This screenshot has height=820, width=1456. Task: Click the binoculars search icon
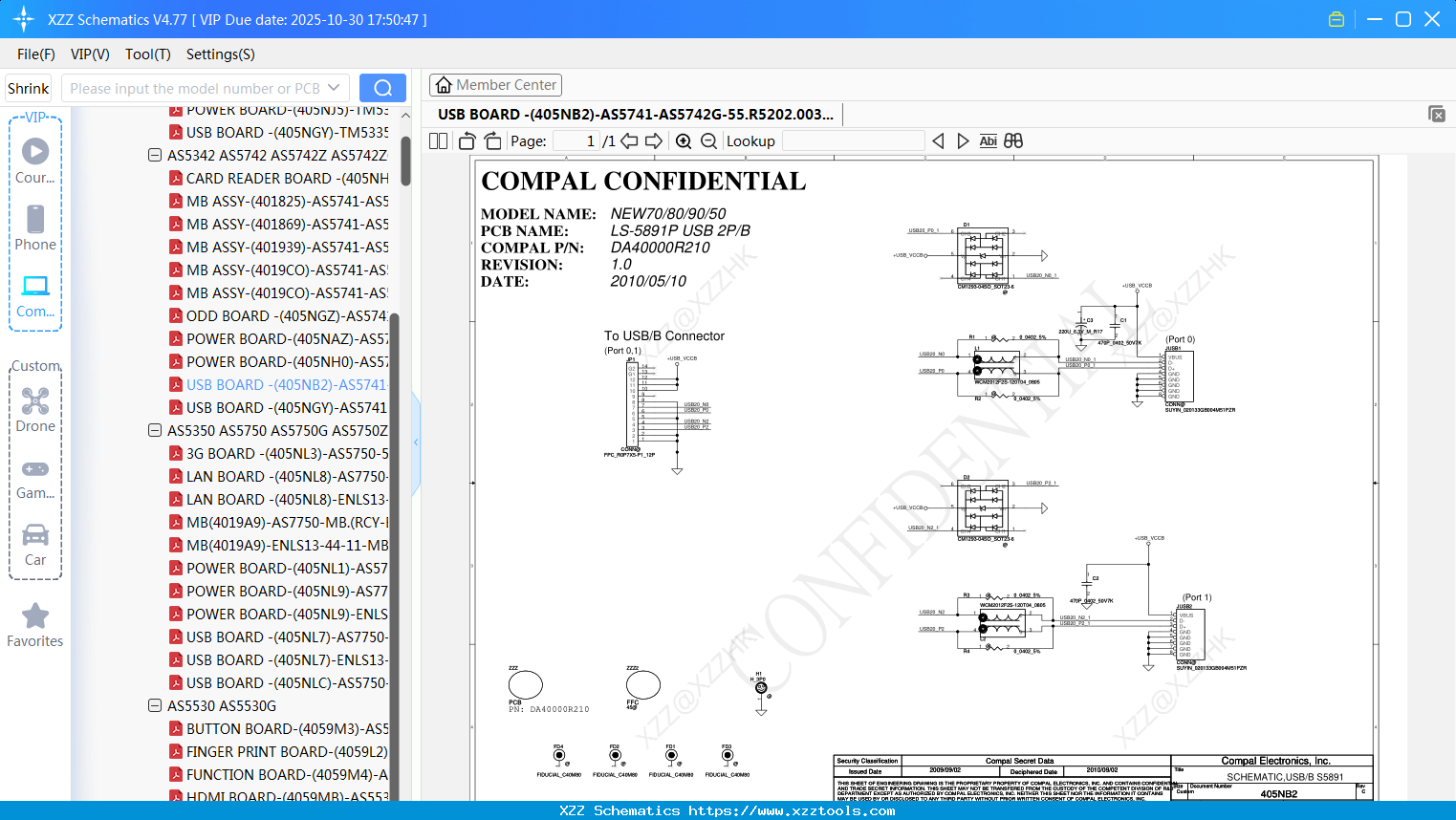[1013, 140]
